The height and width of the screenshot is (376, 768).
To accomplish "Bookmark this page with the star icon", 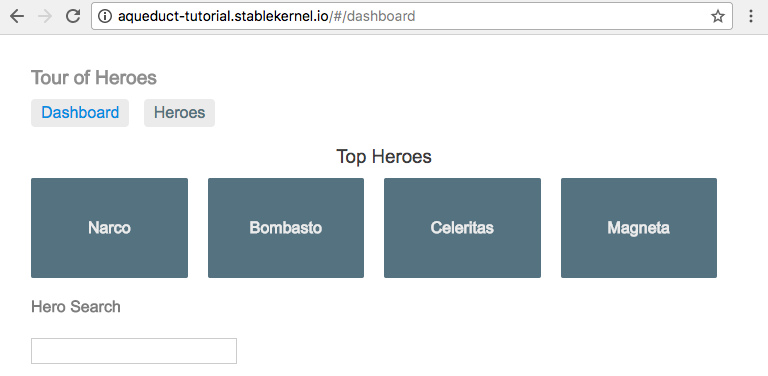I will point(718,16).
